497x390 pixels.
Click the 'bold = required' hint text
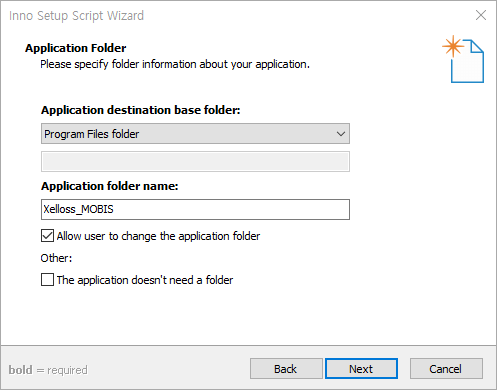click(48, 370)
